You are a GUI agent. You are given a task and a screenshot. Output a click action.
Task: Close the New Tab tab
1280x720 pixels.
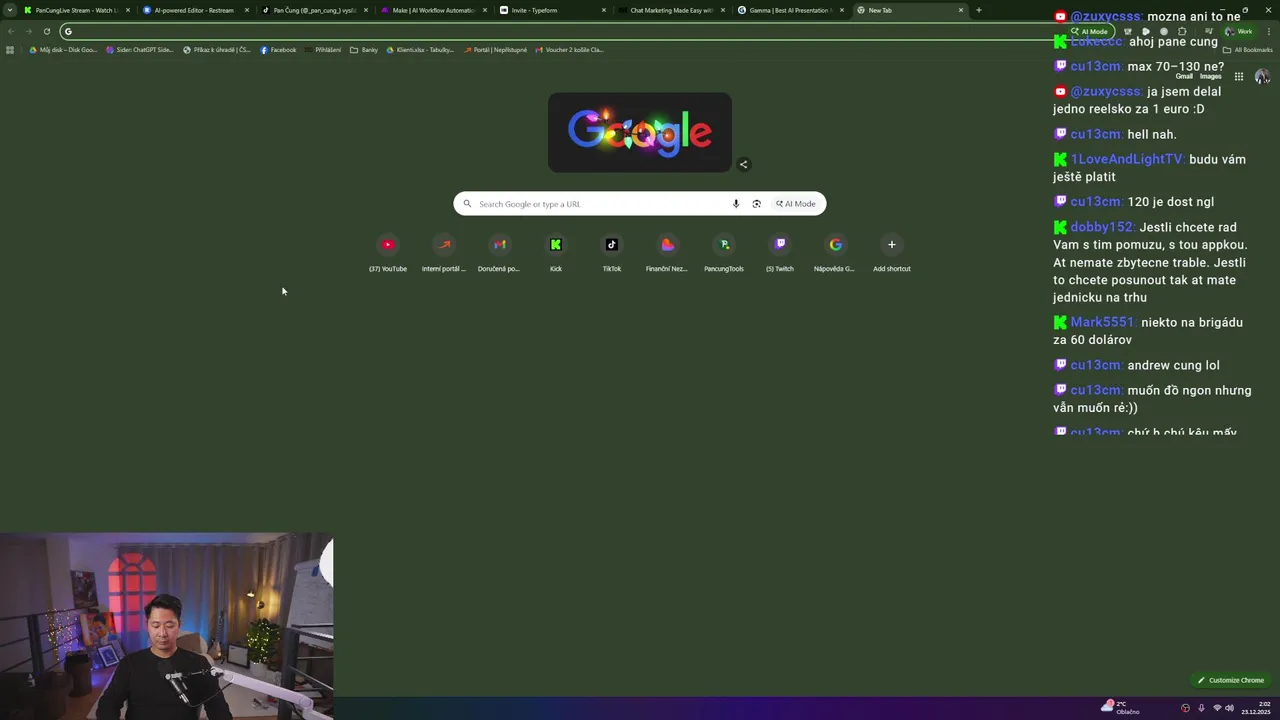tap(961, 10)
